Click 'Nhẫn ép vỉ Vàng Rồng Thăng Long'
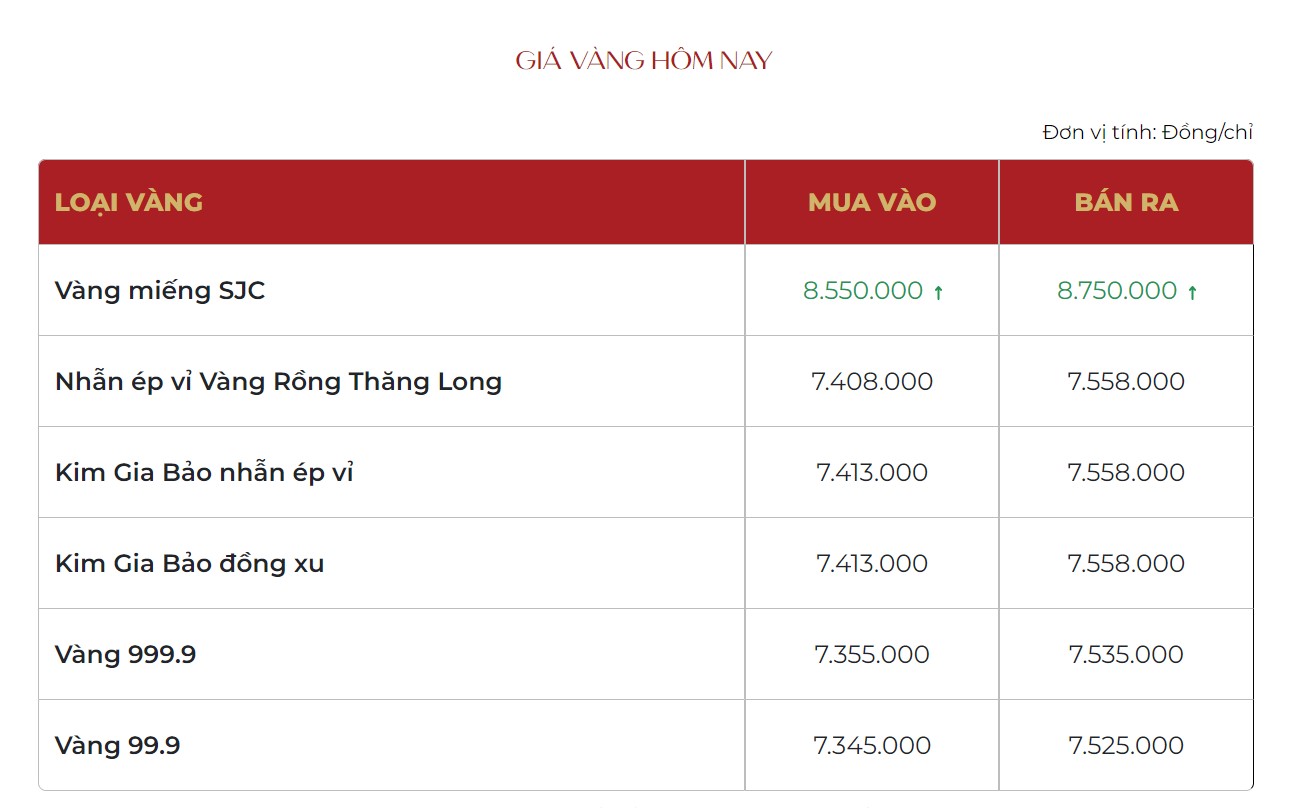The width and height of the screenshot is (1310, 808). point(278,381)
